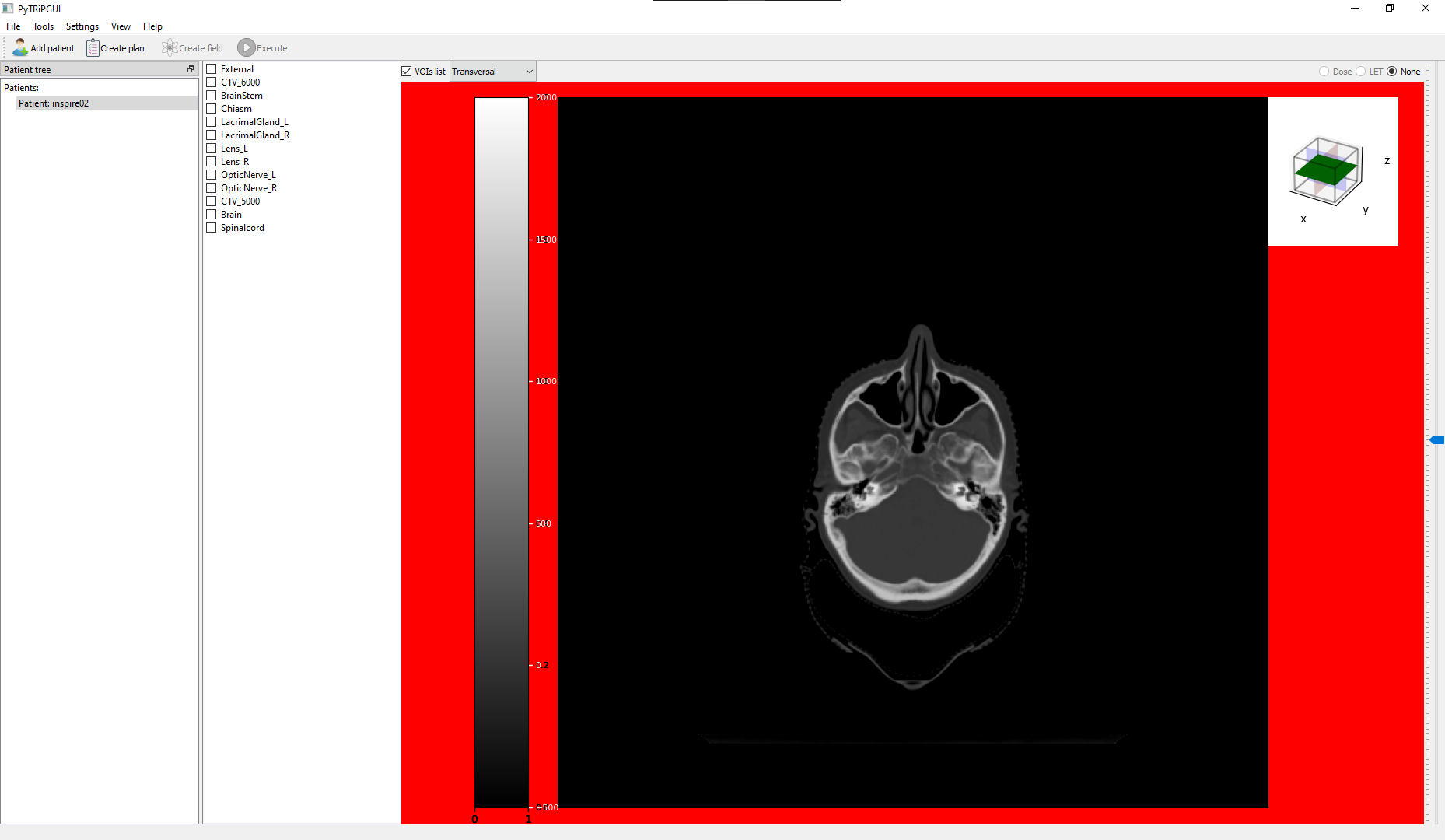Image resolution: width=1445 pixels, height=840 pixels.
Task: Select the Create plan icon
Action: (93, 47)
